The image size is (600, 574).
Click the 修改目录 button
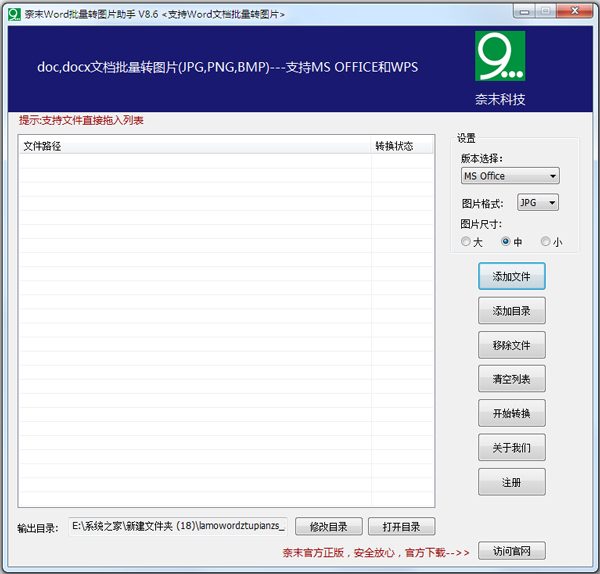tap(329, 527)
